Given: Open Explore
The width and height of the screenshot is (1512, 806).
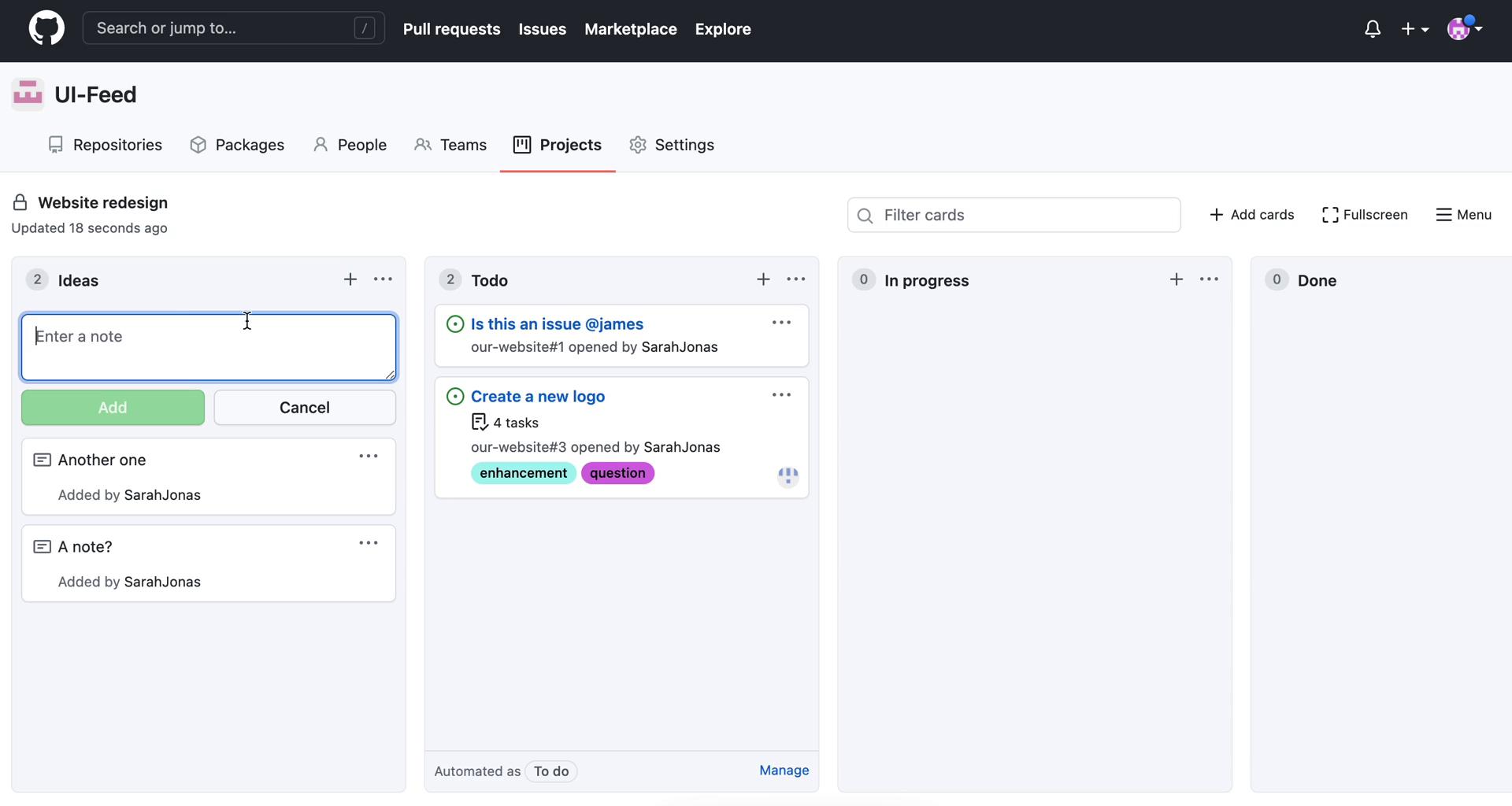Looking at the screenshot, I should point(723,29).
